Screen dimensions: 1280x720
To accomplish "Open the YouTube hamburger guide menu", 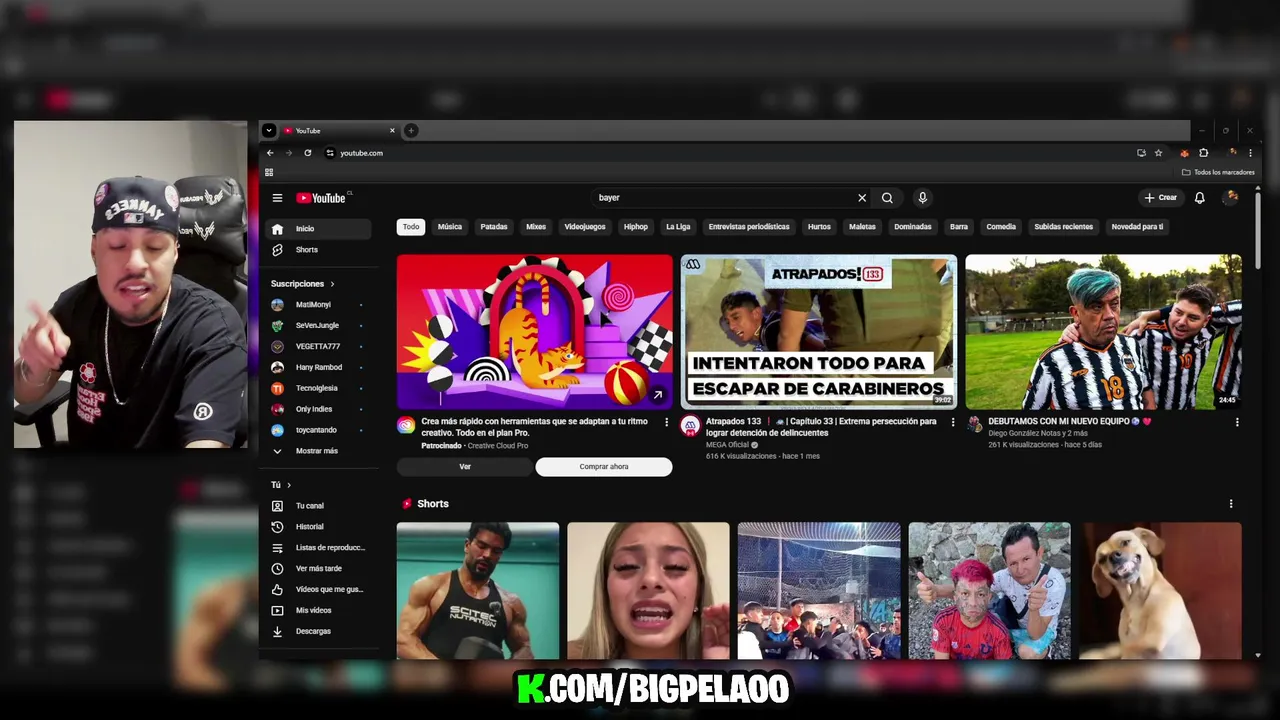I will 277,198.
